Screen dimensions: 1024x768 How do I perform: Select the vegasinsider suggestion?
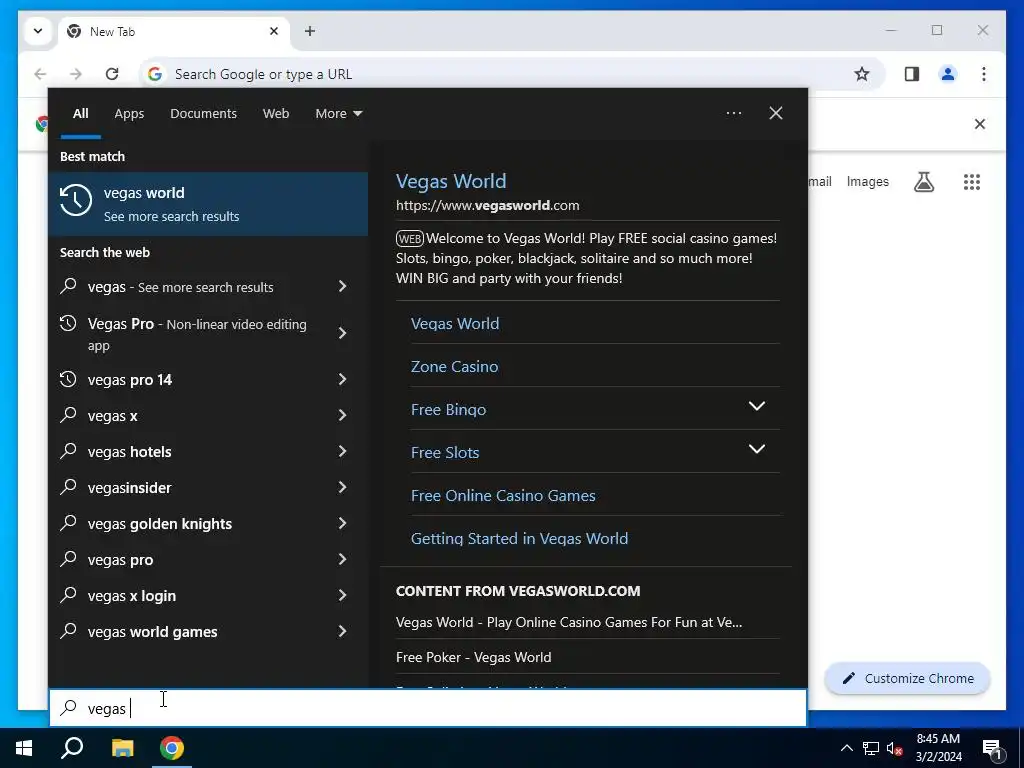coord(129,487)
